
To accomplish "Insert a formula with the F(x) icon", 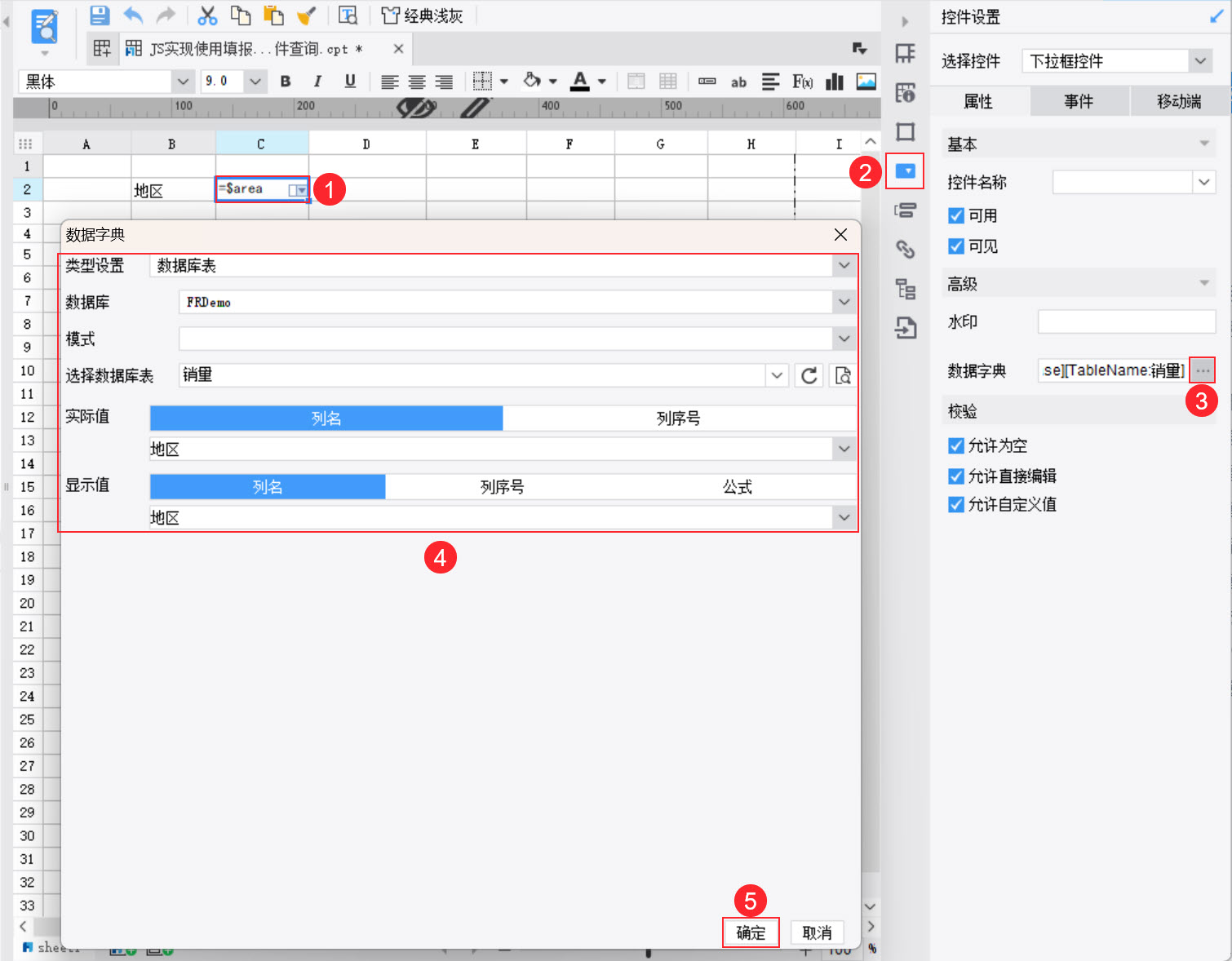I will (803, 82).
